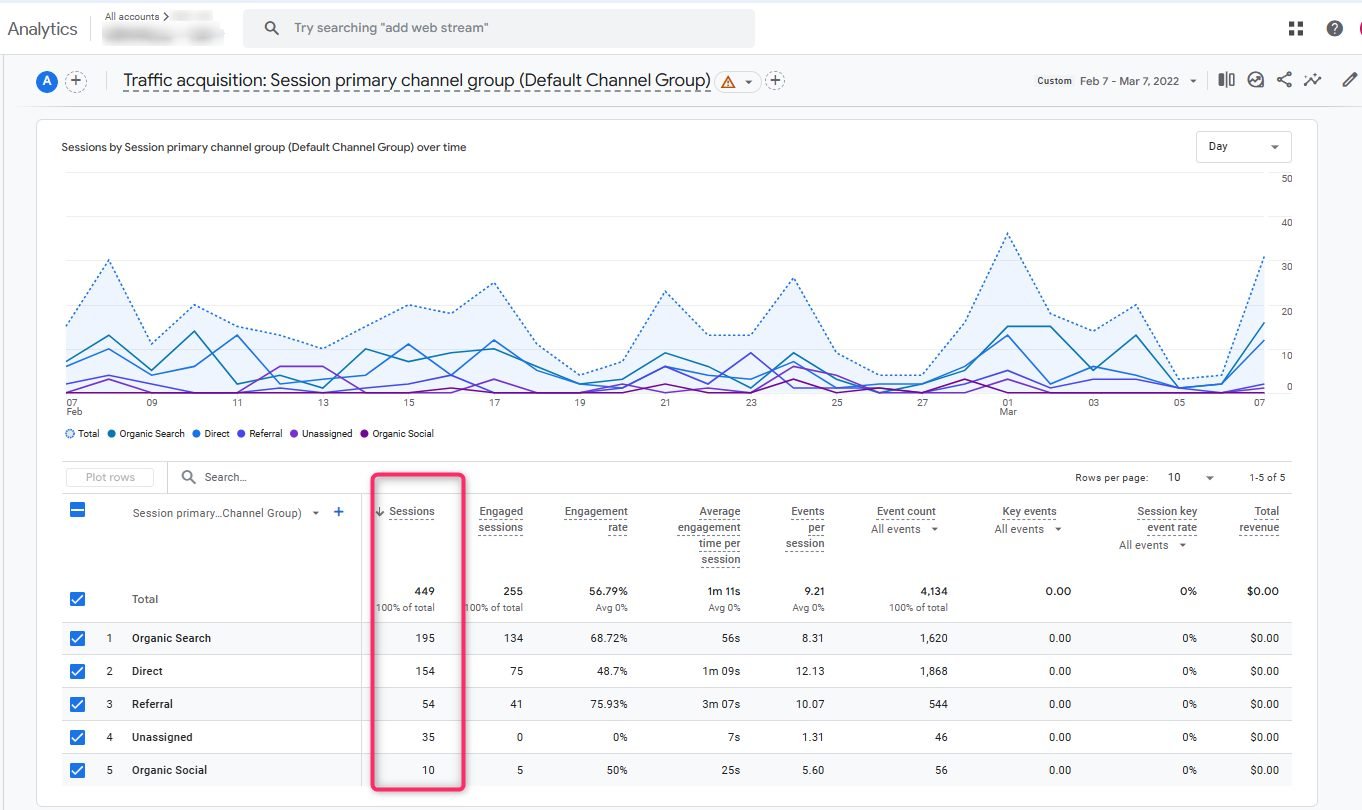Click the Plot rows button
This screenshot has width=1362, height=810.
tap(110, 477)
